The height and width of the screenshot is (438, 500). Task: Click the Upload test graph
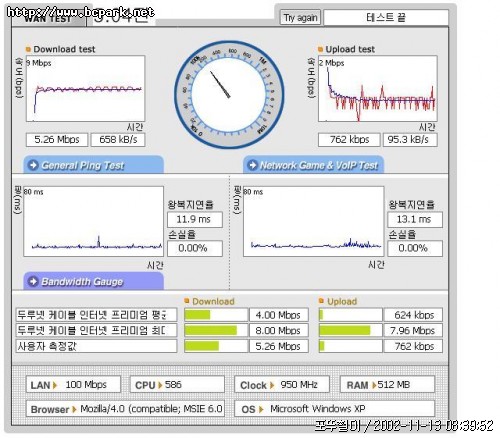378,89
